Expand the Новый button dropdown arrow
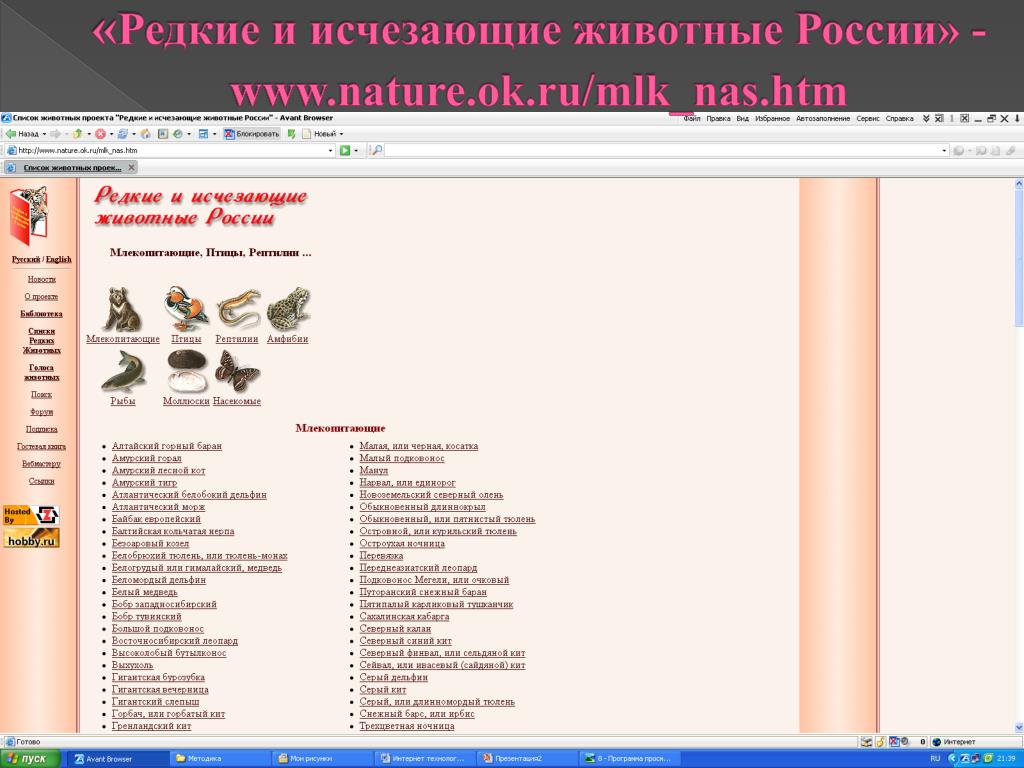The height and width of the screenshot is (768, 1024). [x=341, y=134]
